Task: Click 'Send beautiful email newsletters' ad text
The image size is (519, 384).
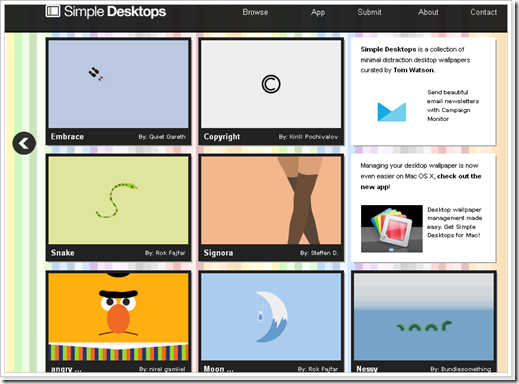Action: coord(453,105)
